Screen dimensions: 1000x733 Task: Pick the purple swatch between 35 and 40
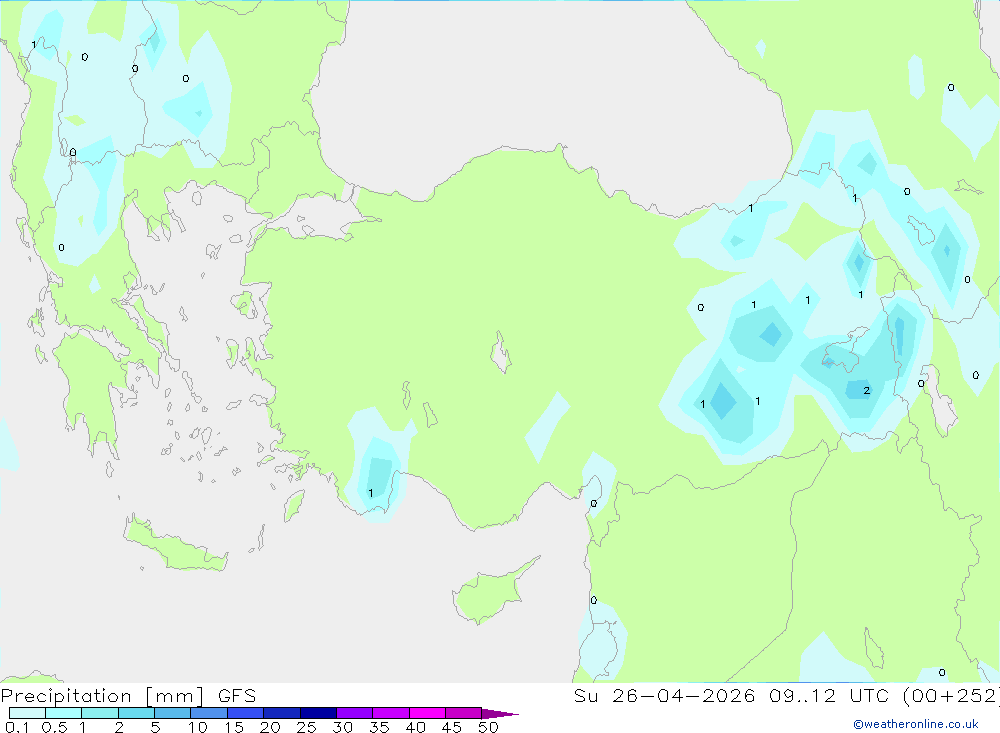[391, 713]
